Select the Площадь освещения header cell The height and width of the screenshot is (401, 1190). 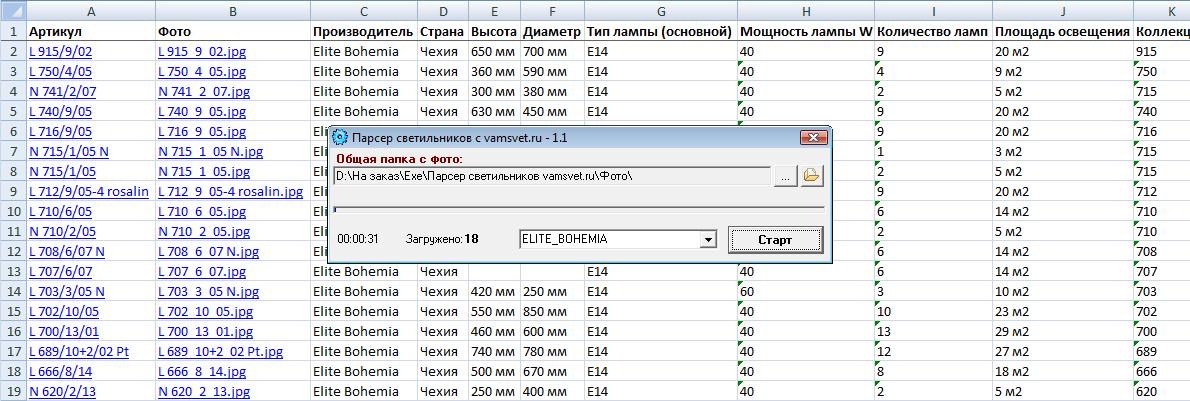click(1063, 32)
